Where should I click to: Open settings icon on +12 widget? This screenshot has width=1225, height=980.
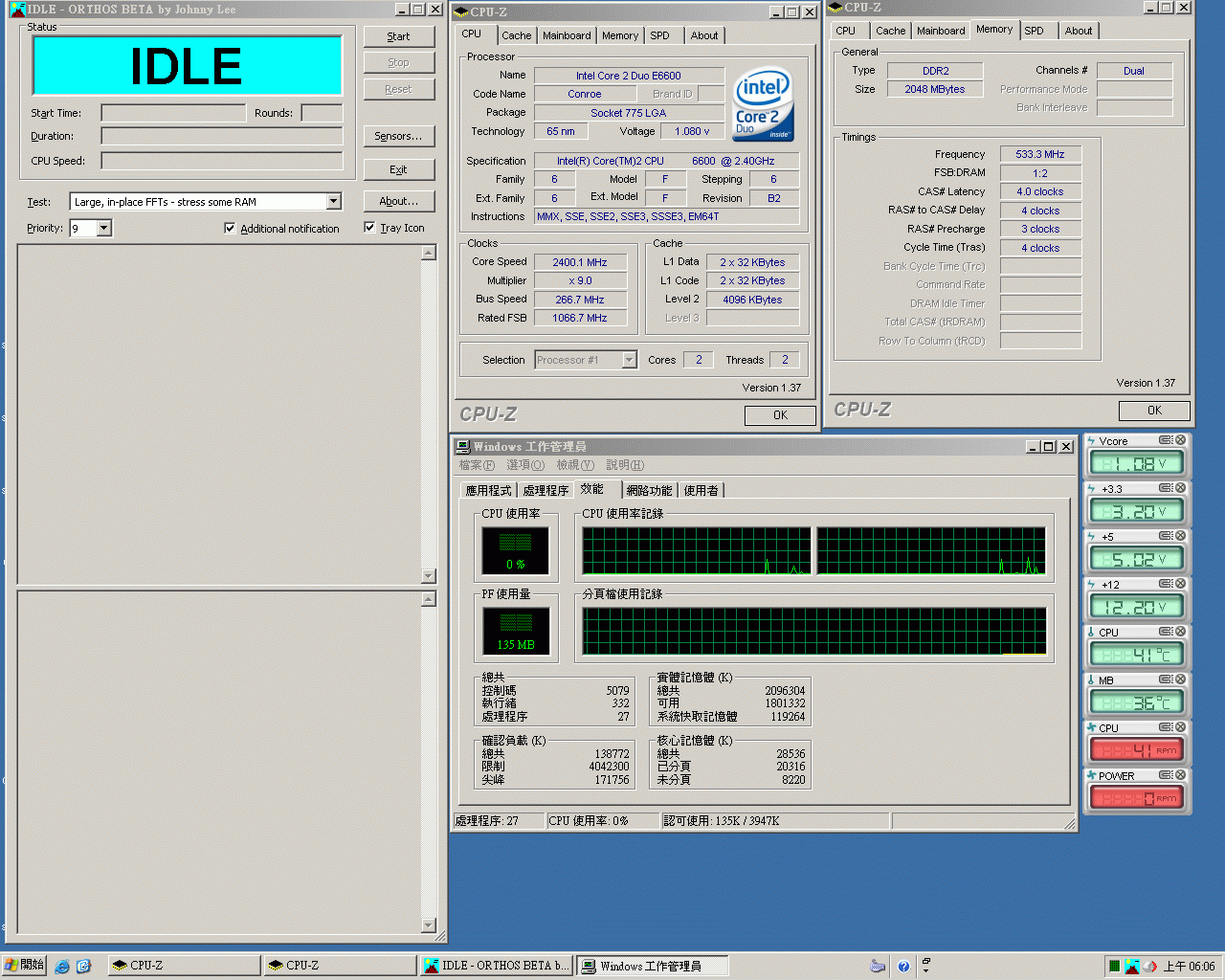[x=1166, y=584]
